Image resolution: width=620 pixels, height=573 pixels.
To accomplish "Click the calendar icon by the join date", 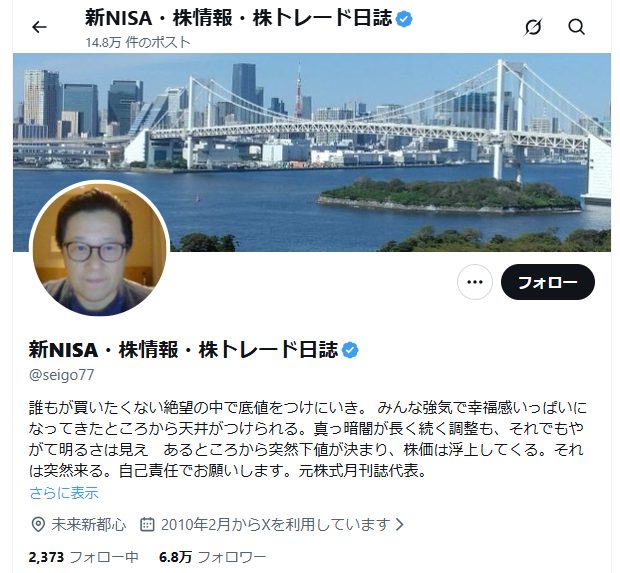I will tap(147, 524).
